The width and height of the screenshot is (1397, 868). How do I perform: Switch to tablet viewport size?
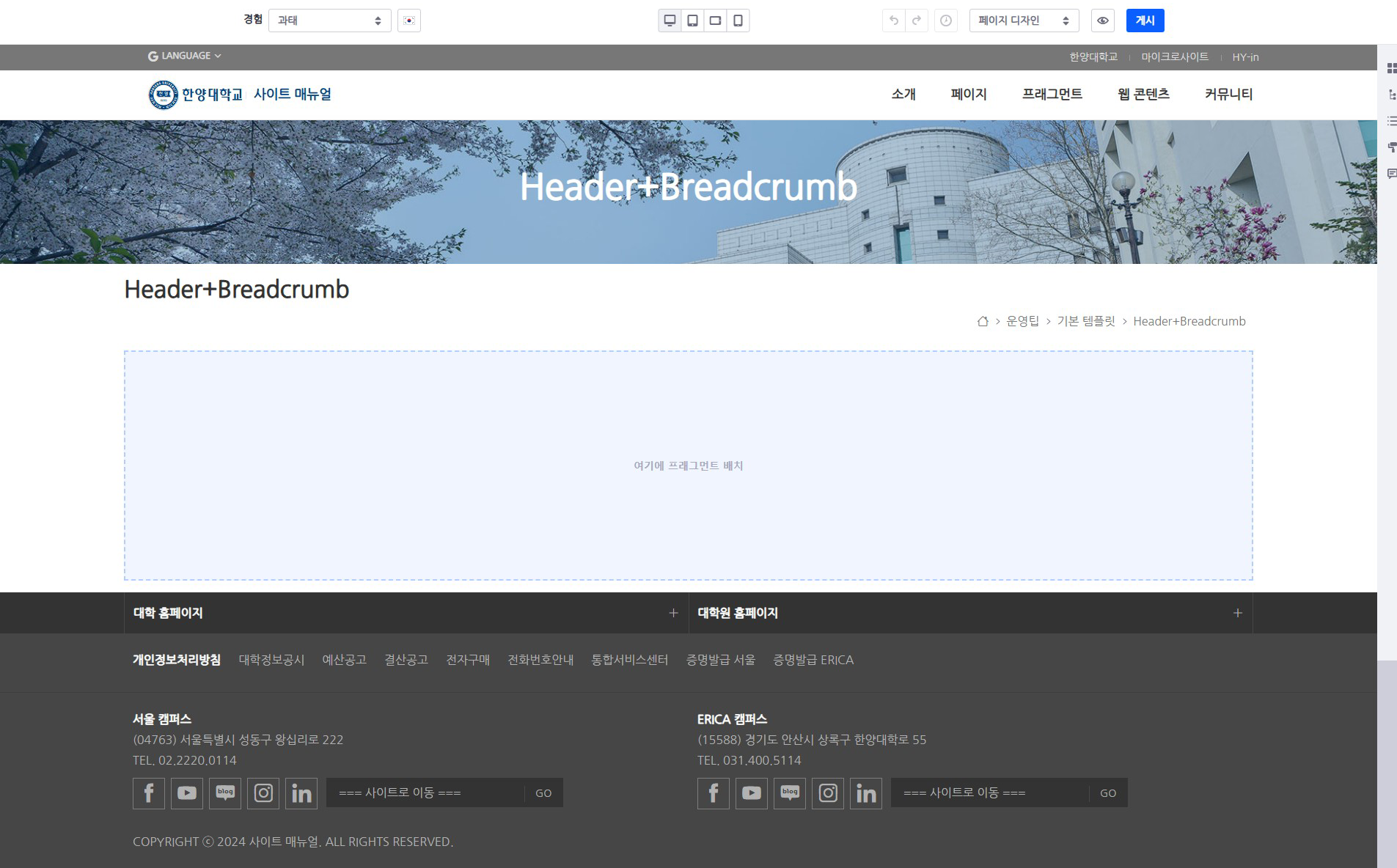point(692,21)
